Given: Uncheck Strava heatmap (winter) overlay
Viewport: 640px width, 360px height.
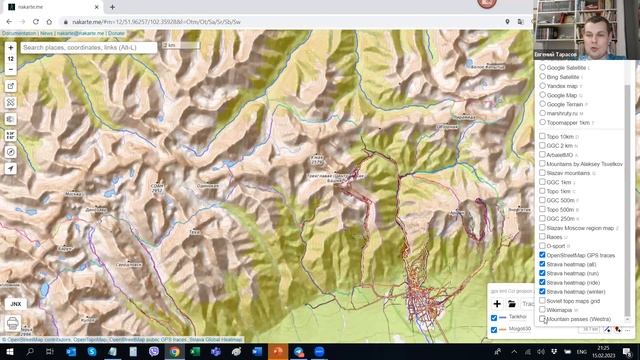Looking at the screenshot, I should coord(542,291).
